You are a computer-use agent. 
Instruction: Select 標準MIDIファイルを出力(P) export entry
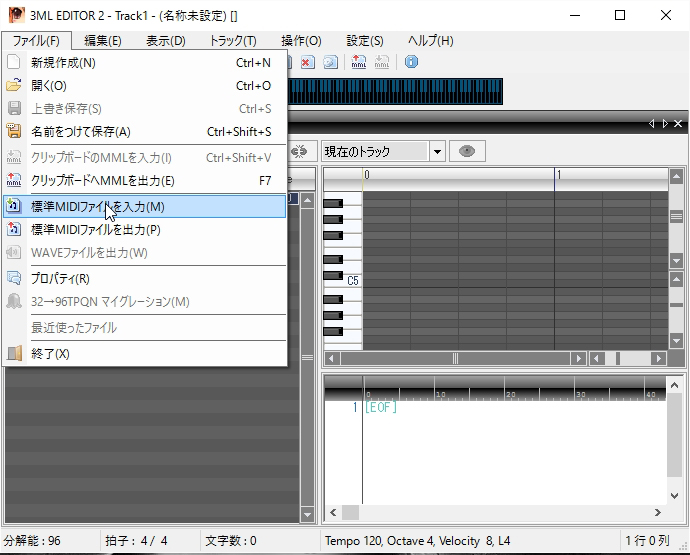point(144,229)
